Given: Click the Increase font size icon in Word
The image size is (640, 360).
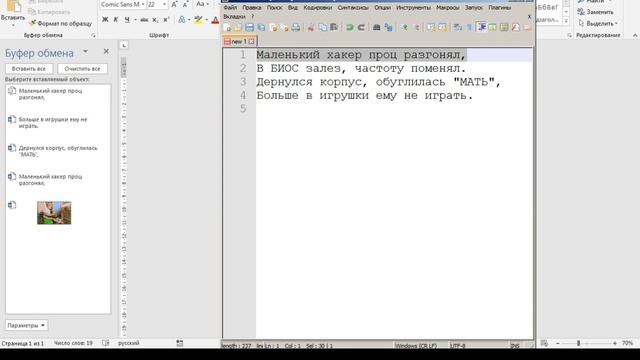Looking at the screenshot, I should pos(174,4).
